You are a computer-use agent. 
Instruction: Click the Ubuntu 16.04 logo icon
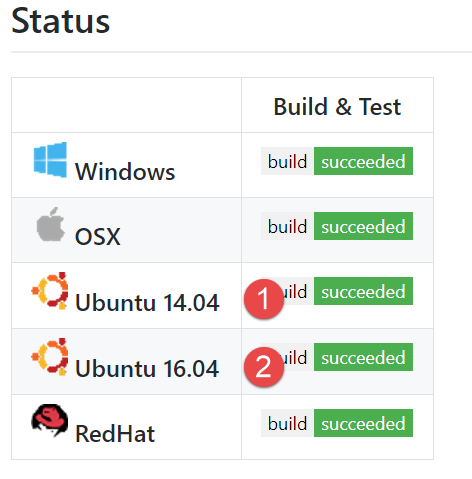click(x=50, y=357)
